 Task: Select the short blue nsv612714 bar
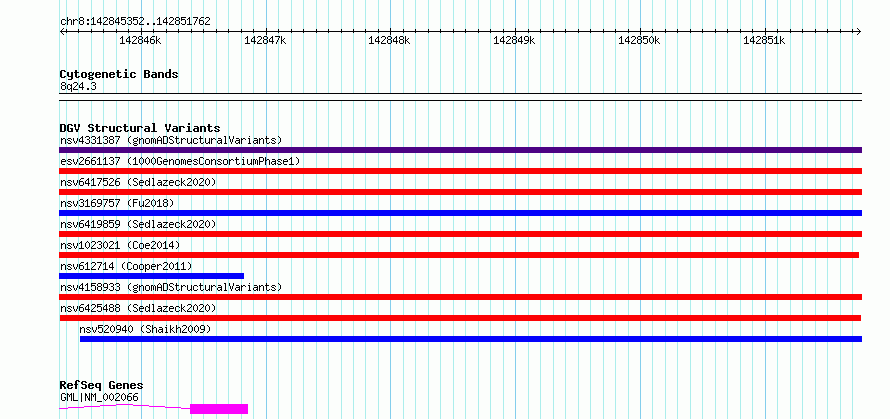pos(152,276)
